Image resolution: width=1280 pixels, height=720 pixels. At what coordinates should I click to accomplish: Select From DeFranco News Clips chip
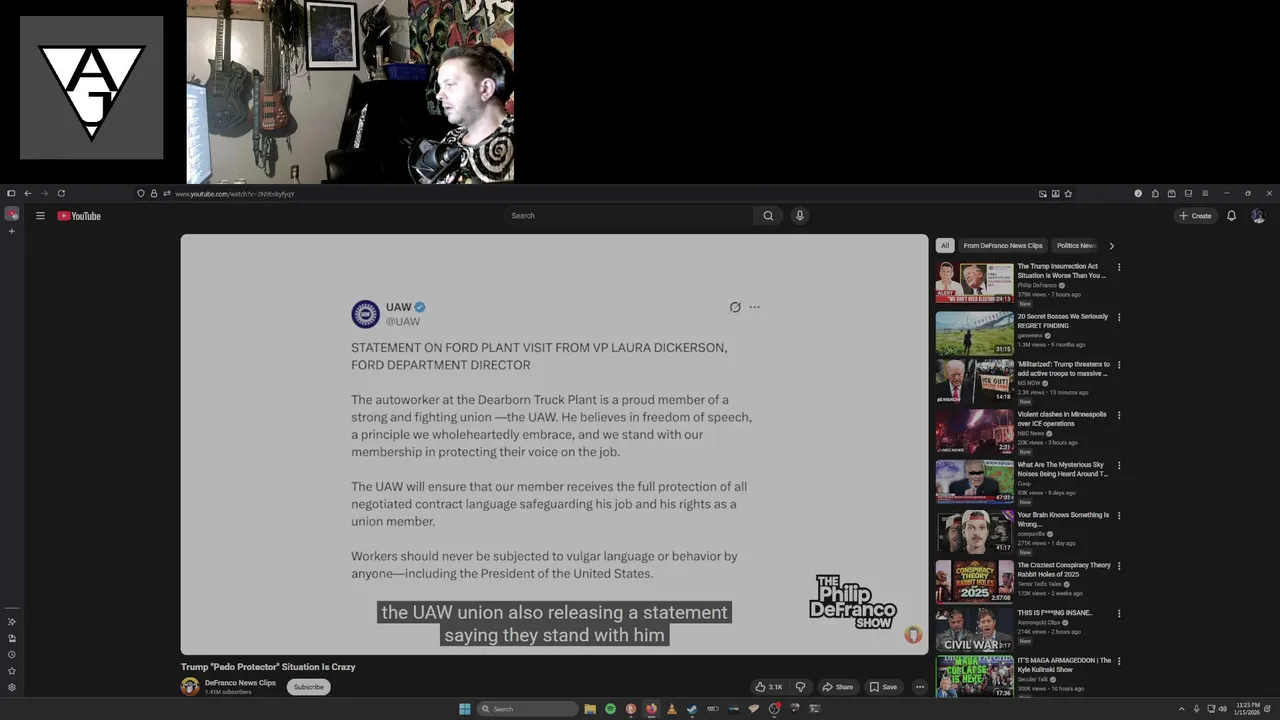click(1003, 245)
